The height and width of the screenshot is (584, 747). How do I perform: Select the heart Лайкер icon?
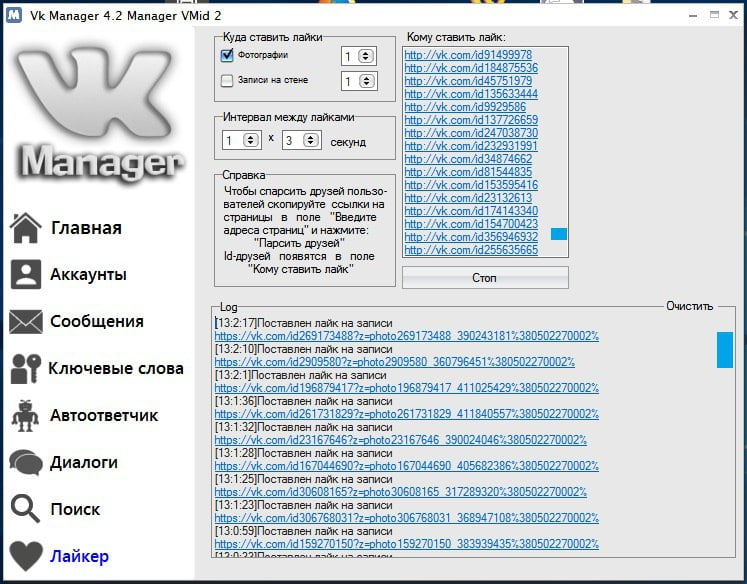coord(26,556)
